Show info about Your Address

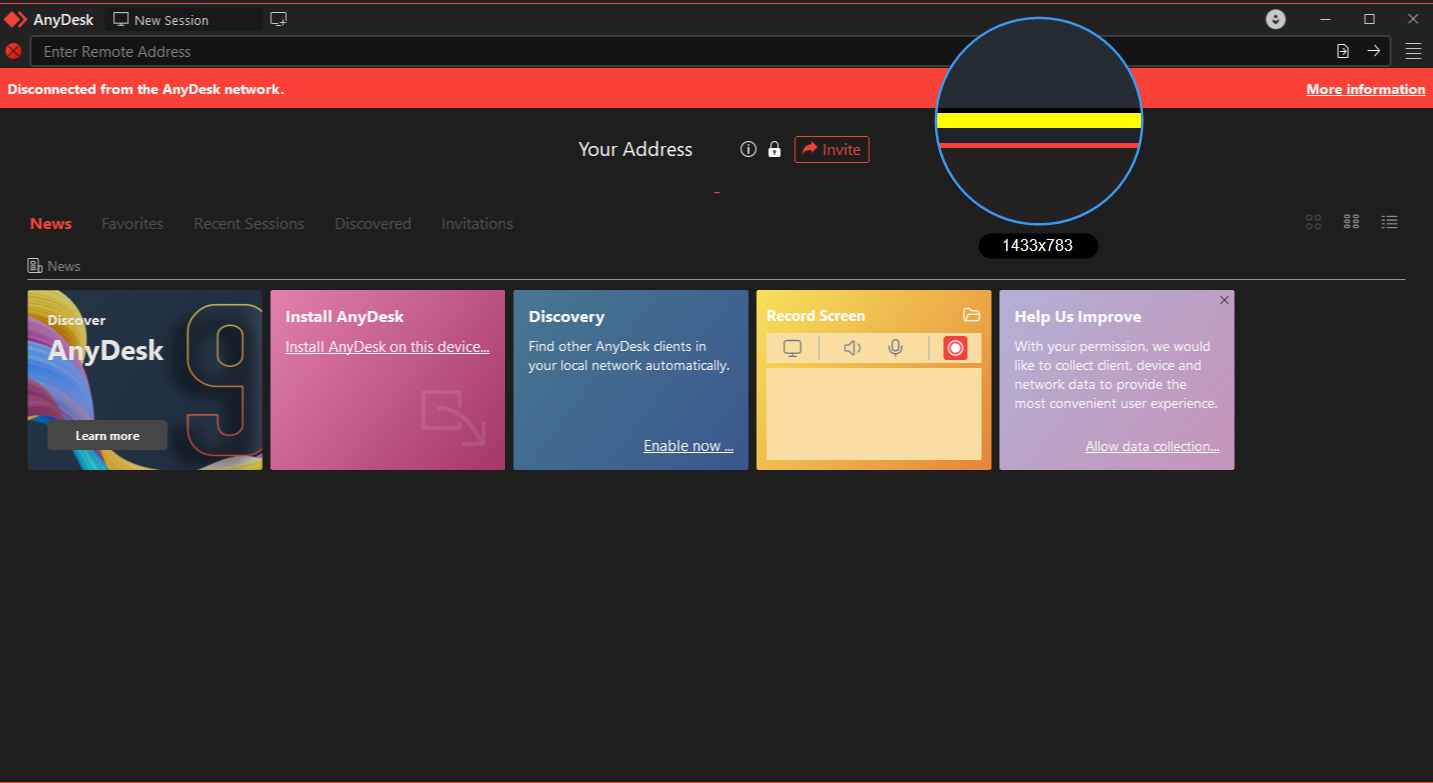748,149
